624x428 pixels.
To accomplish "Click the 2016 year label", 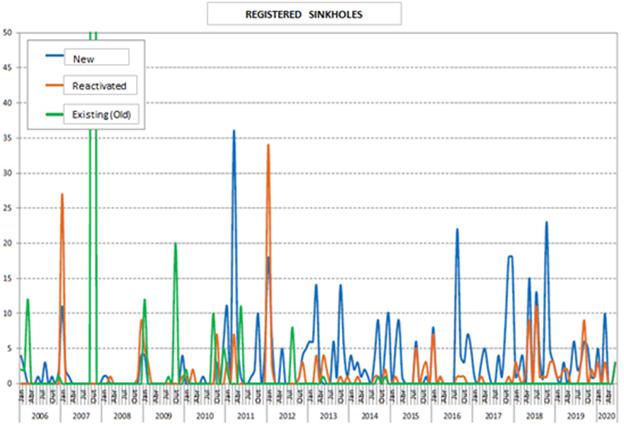I will click(452, 416).
